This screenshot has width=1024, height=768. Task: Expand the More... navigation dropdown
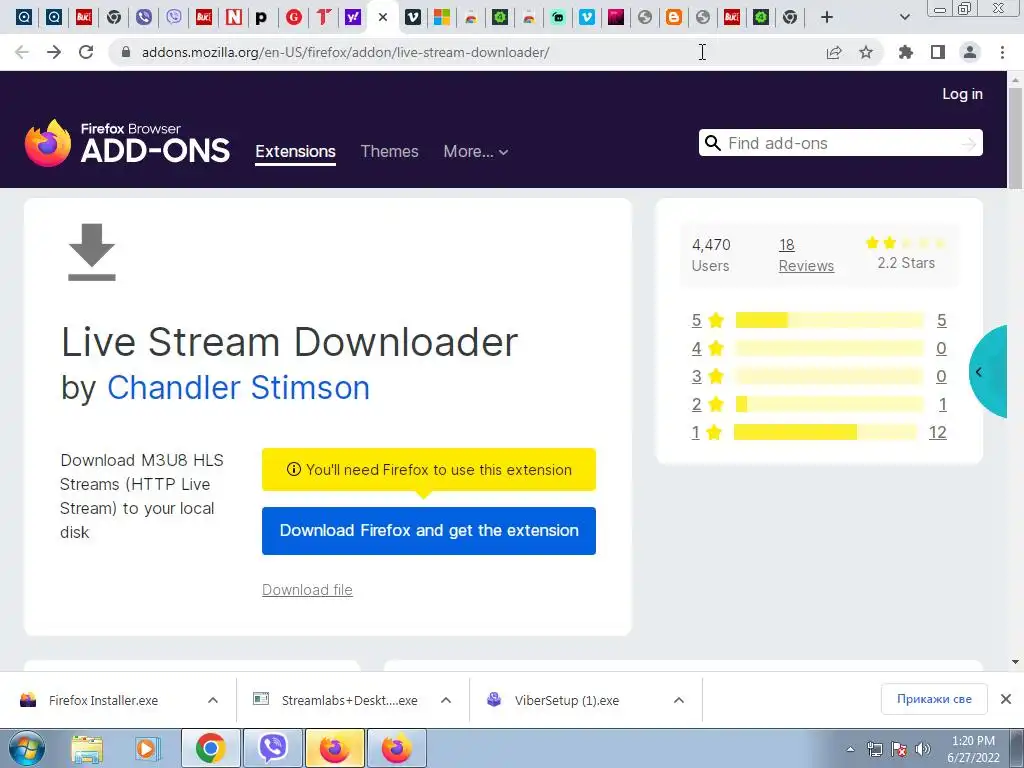coord(475,152)
